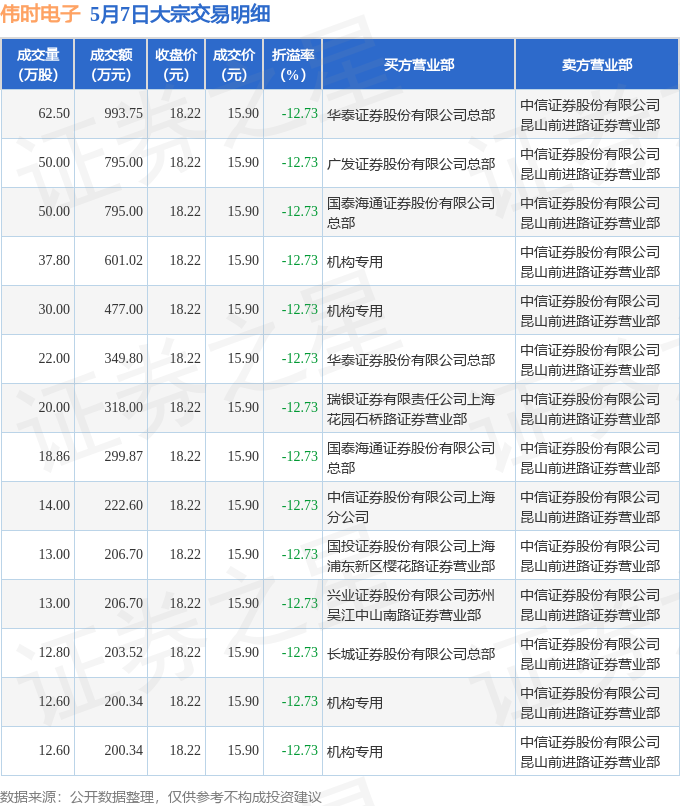
Task: Select the 5月7日大宗交易明细 title text
Action: pos(180,14)
